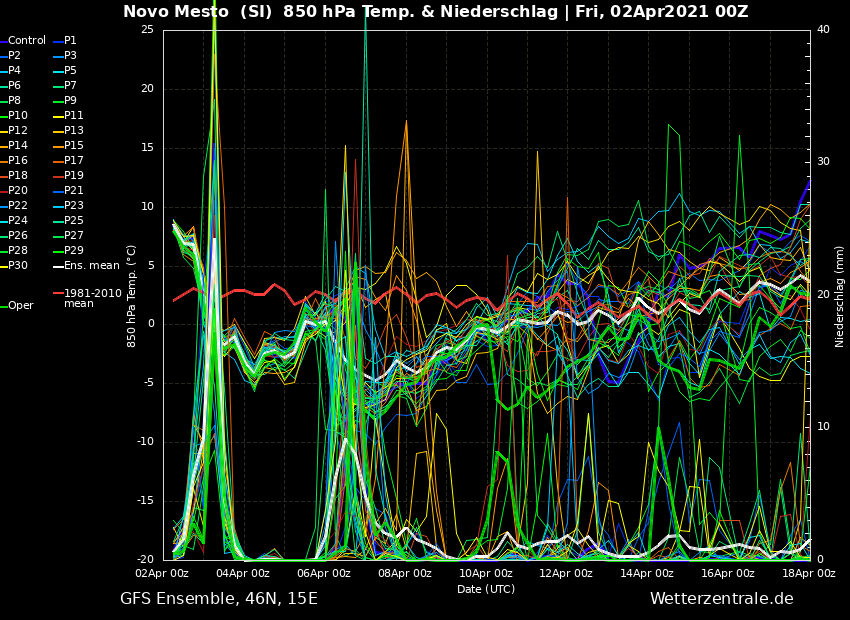Click the 02Apr 00z date tick
Viewport: 850px width, 620px height.
tap(162, 574)
